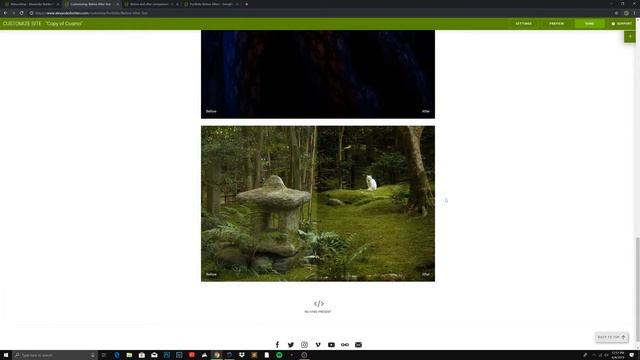
Task: Close the Customizing Before After tab
Action: (118, 4)
